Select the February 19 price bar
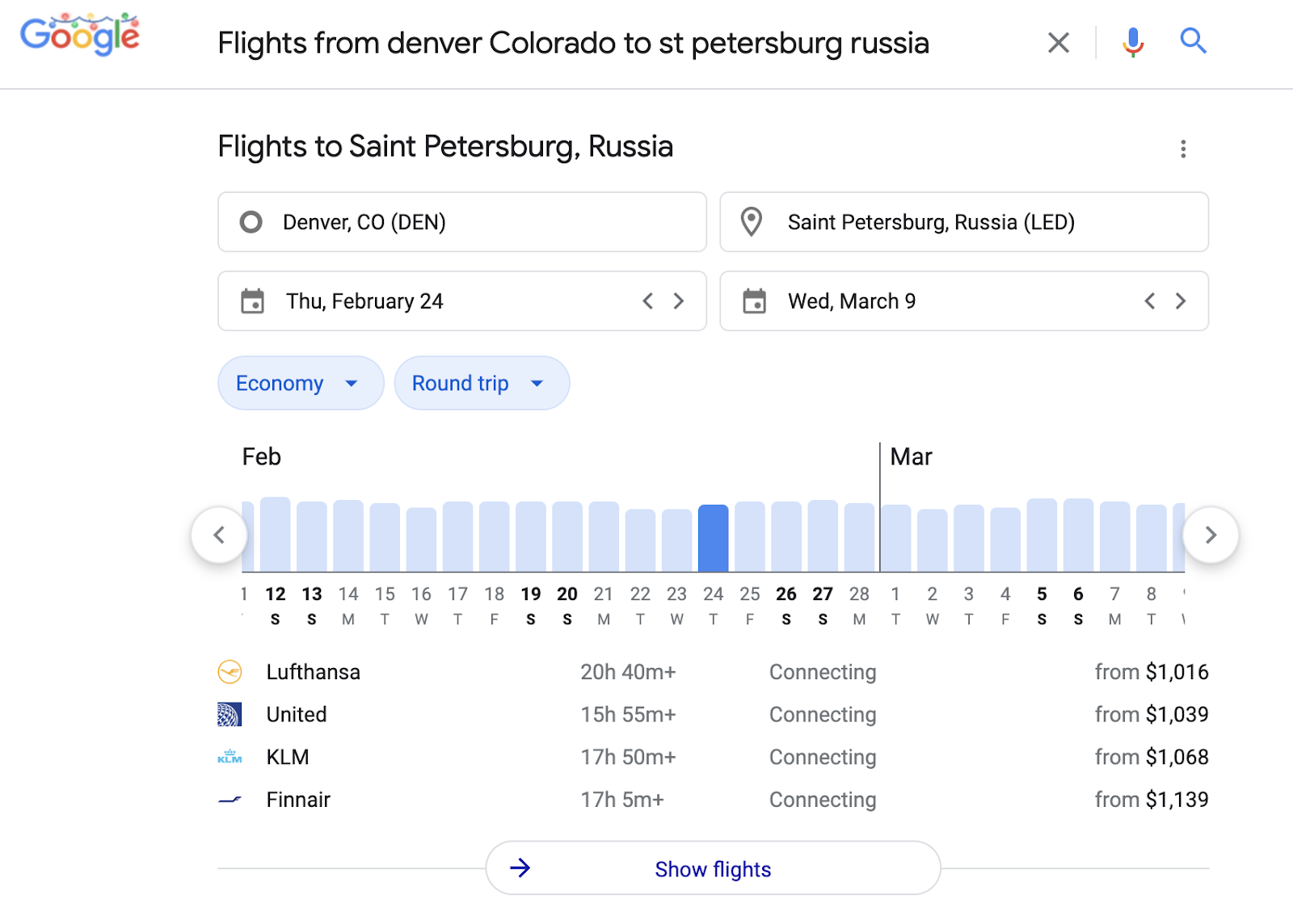The width and height of the screenshot is (1293, 924). [x=531, y=536]
